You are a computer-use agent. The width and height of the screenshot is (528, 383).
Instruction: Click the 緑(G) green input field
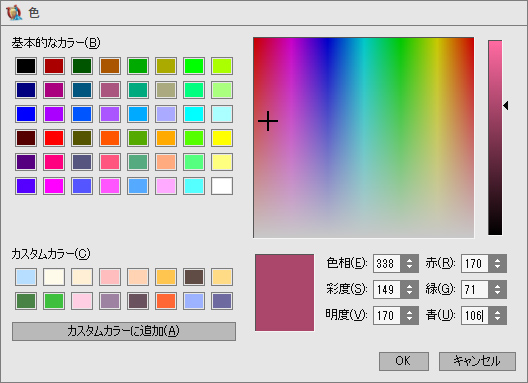click(x=475, y=289)
